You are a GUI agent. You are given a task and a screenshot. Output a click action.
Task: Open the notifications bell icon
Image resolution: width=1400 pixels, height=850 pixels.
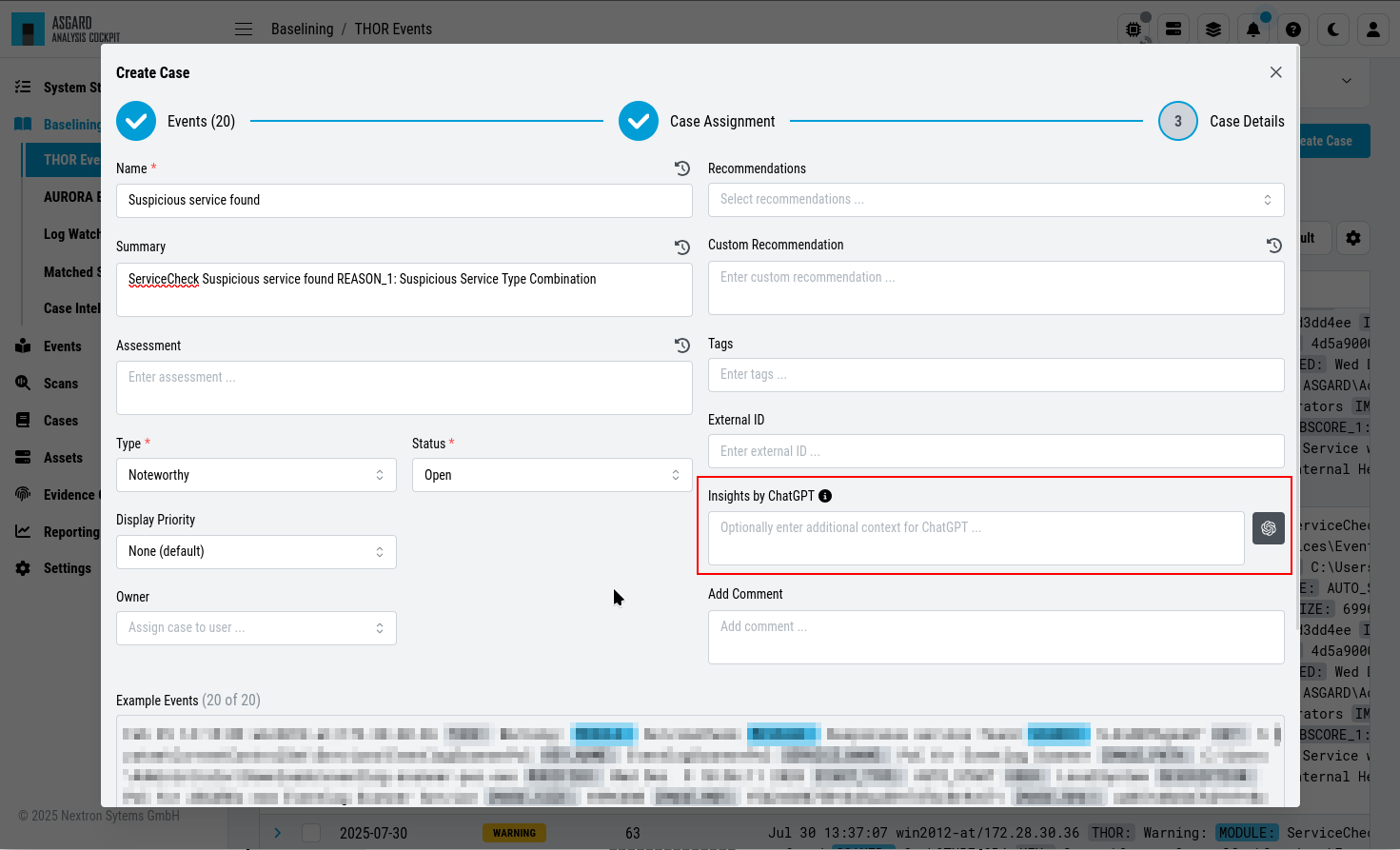pyautogui.click(x=1253, y=30)
